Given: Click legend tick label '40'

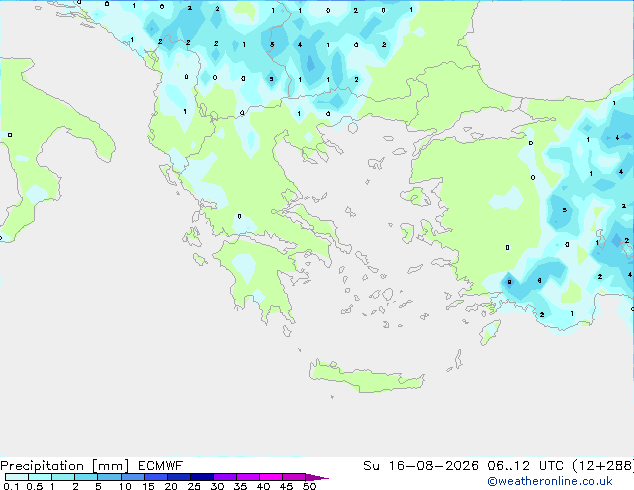Looking at the screenshot, I should 263,486.
